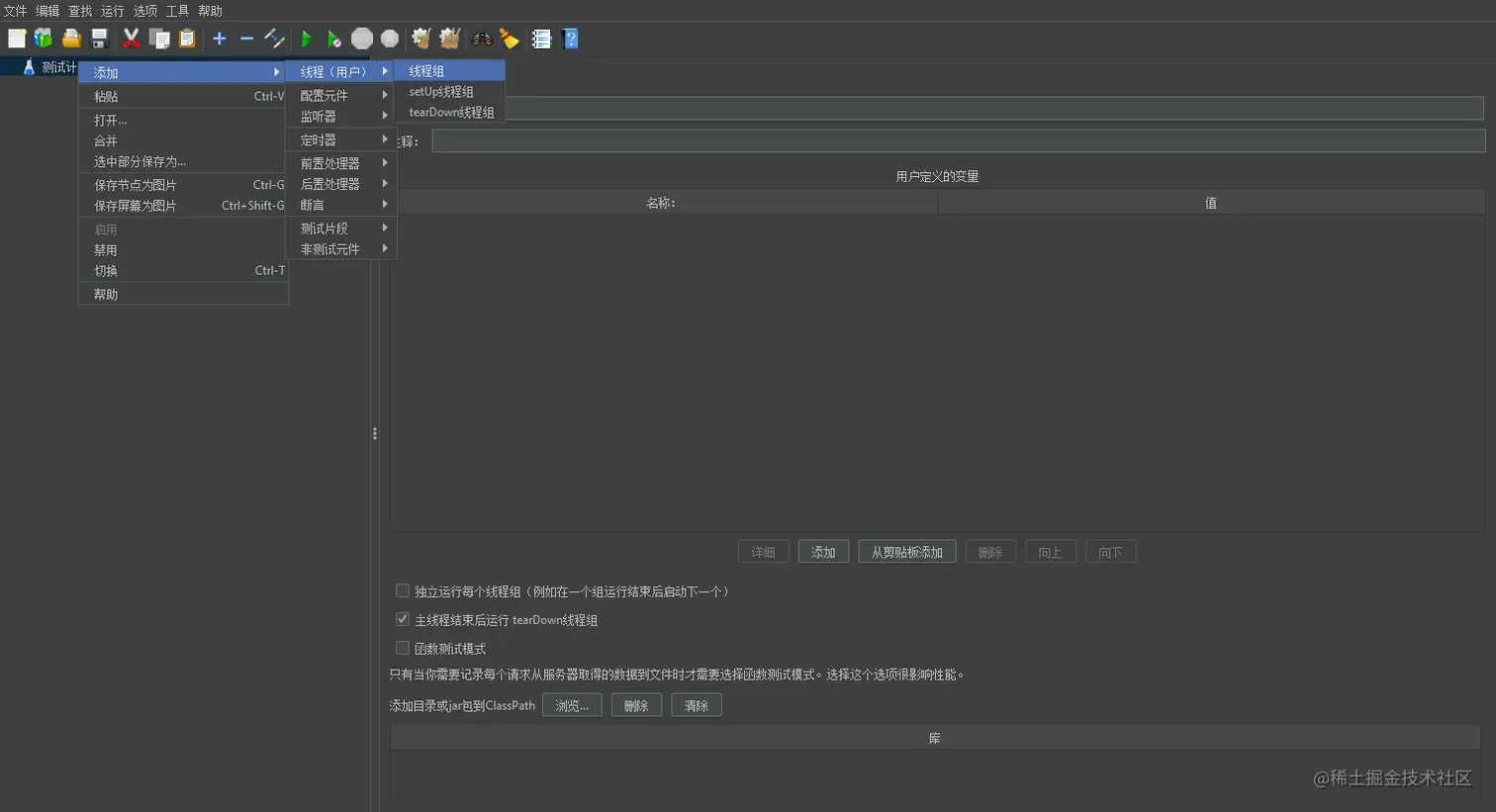Click the Clear All results icon

point(450,39)
